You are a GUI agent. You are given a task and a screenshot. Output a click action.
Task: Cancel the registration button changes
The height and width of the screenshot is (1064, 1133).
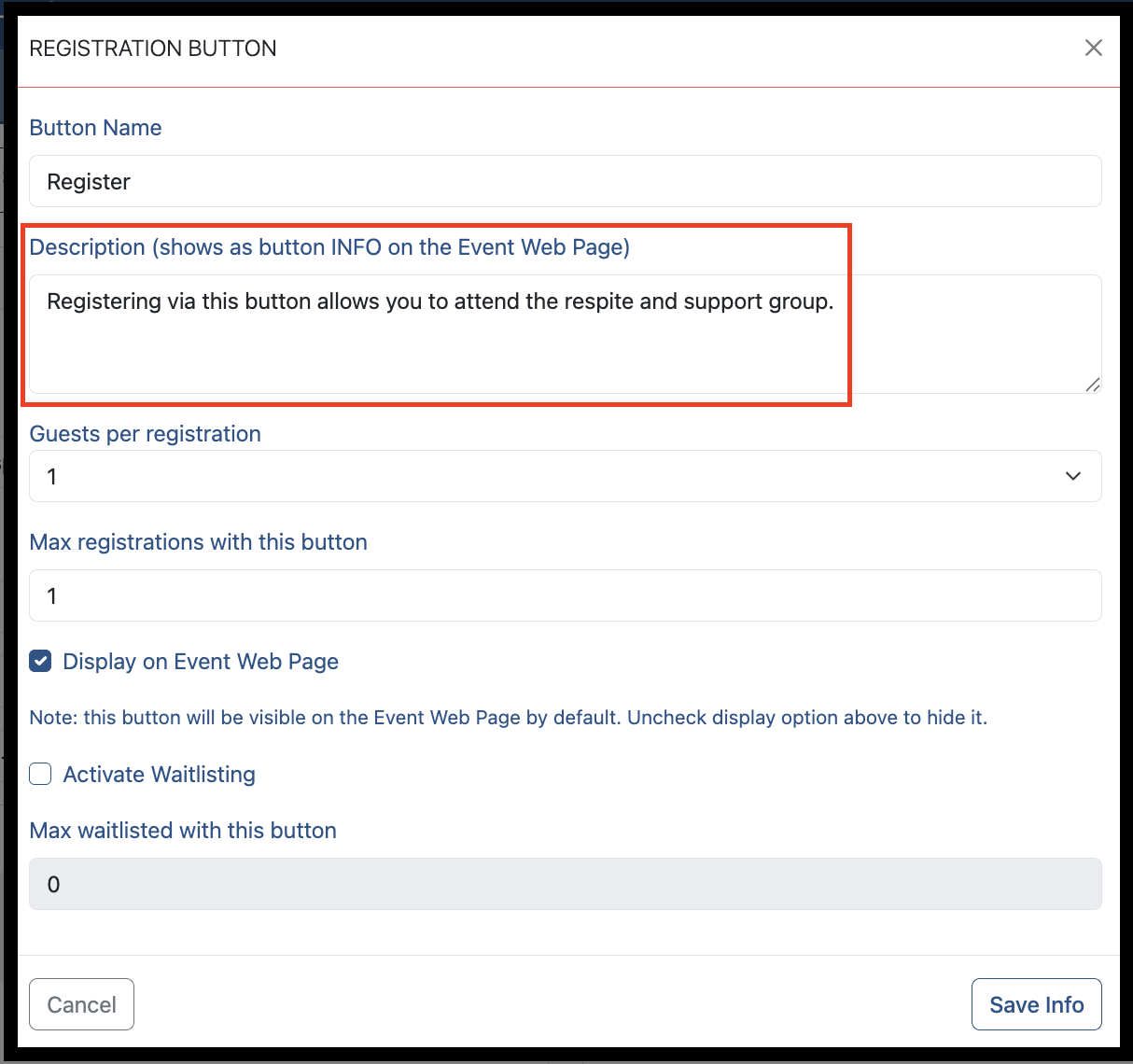[x=82, y=1004]
